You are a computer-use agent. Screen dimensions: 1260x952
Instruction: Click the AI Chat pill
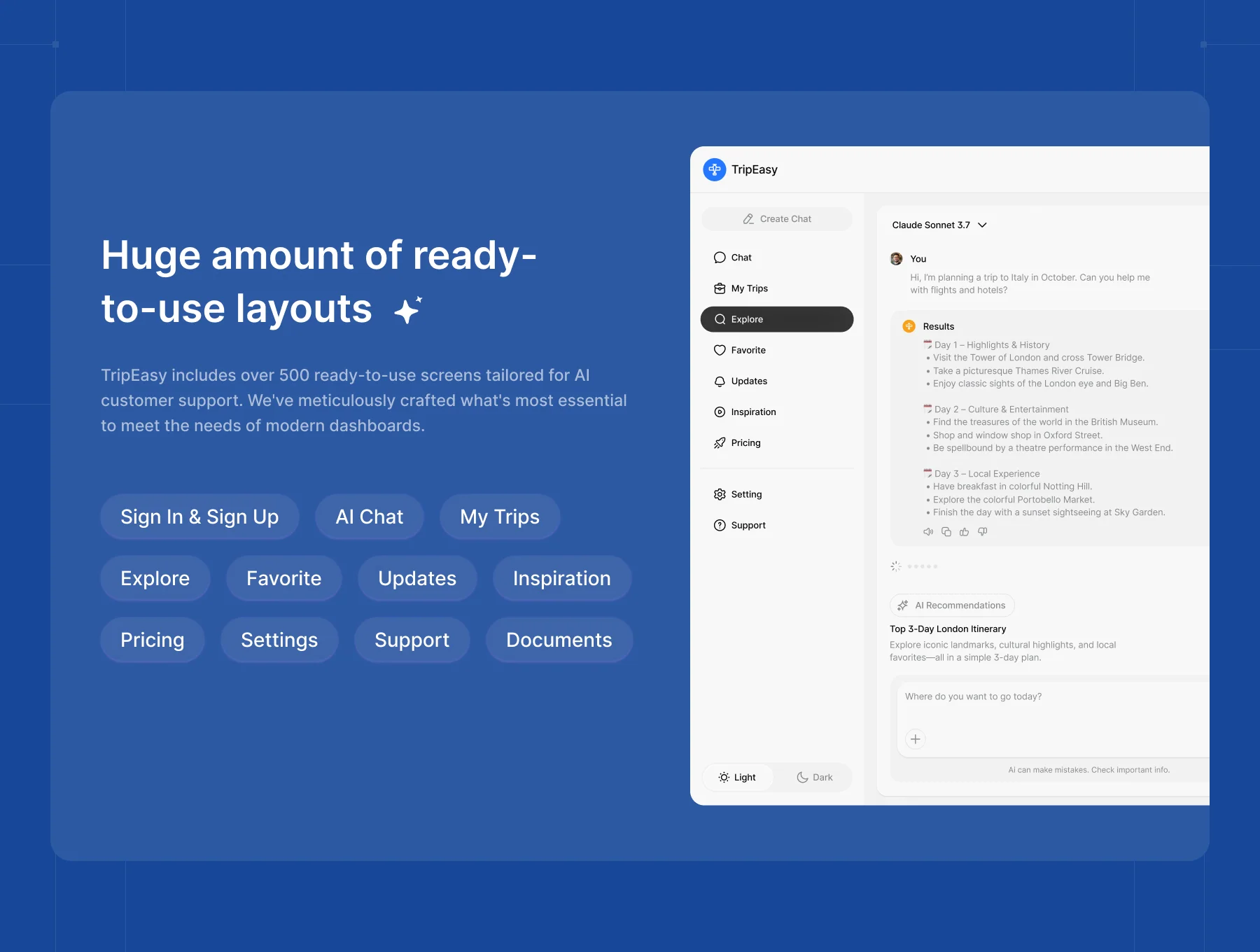370,517
